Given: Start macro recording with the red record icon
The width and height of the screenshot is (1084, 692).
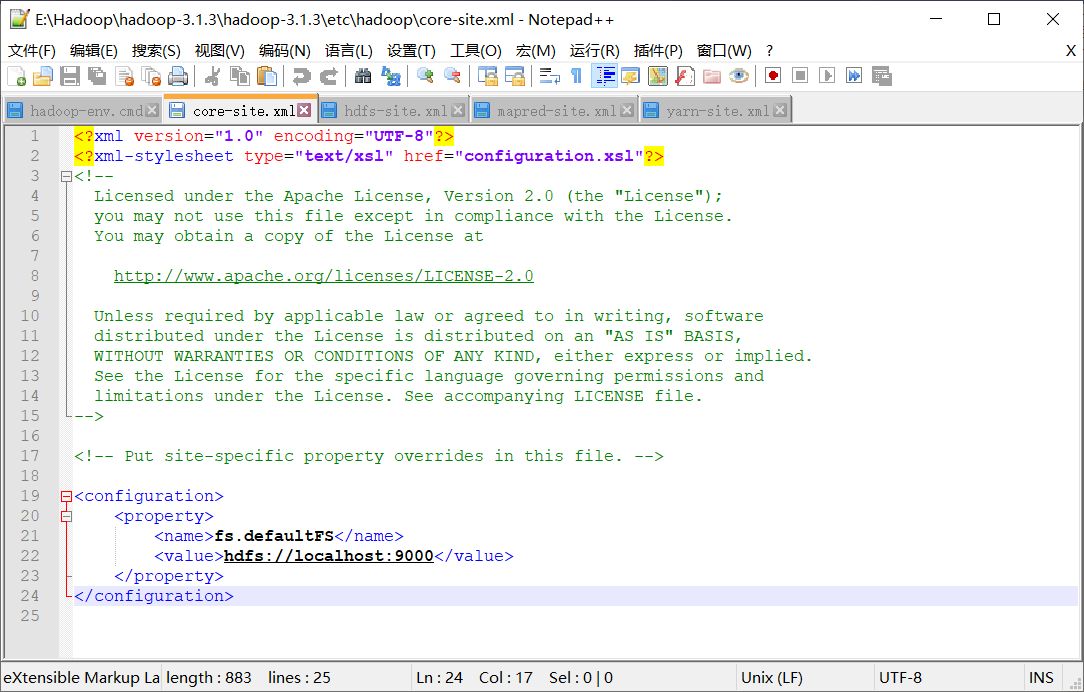Looking at the screenshot, I should (772, 76).
